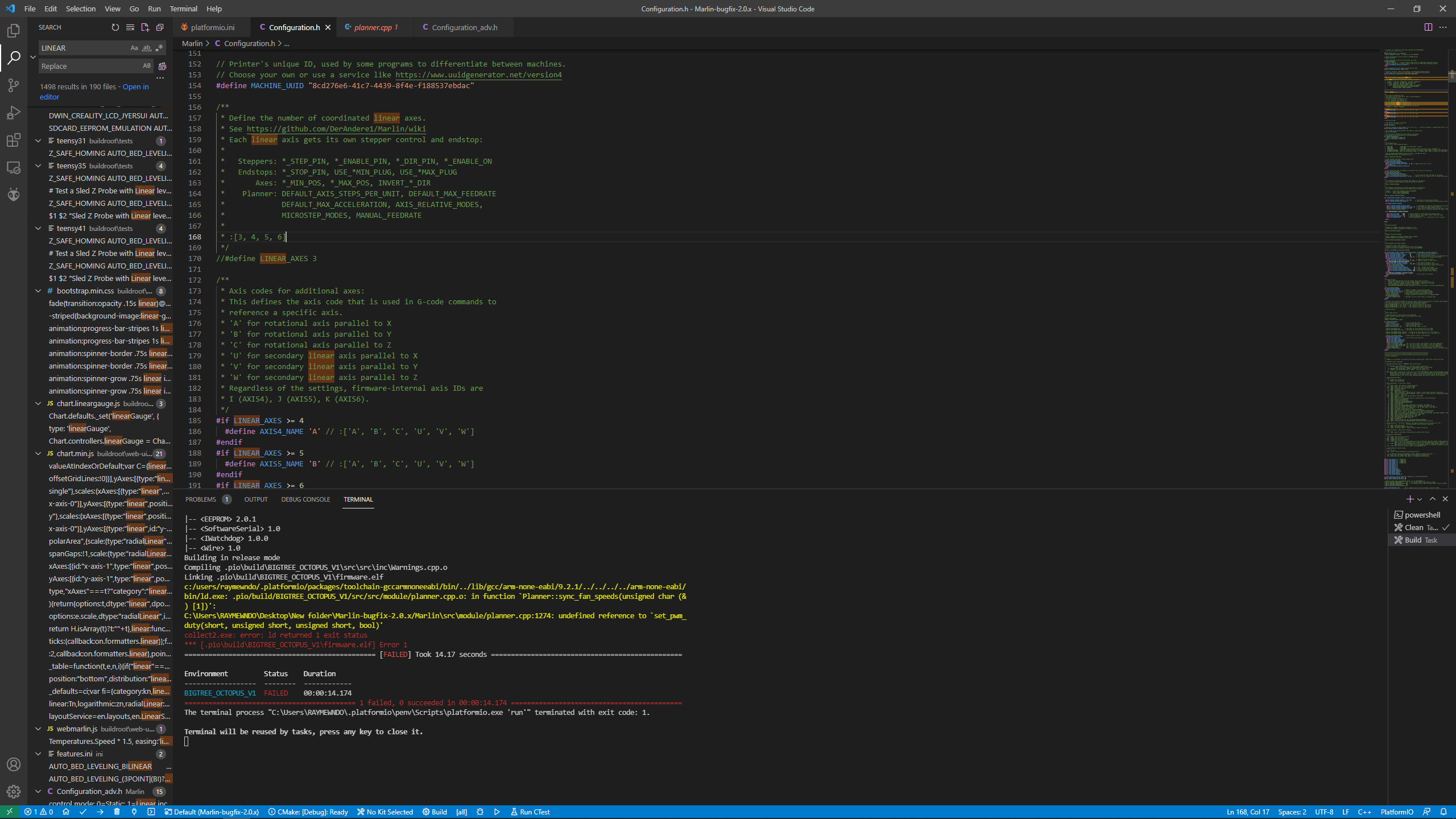Toggle Preserve Case in Replace field
This screenshot has width=1456, height=819.
[147, 66]
